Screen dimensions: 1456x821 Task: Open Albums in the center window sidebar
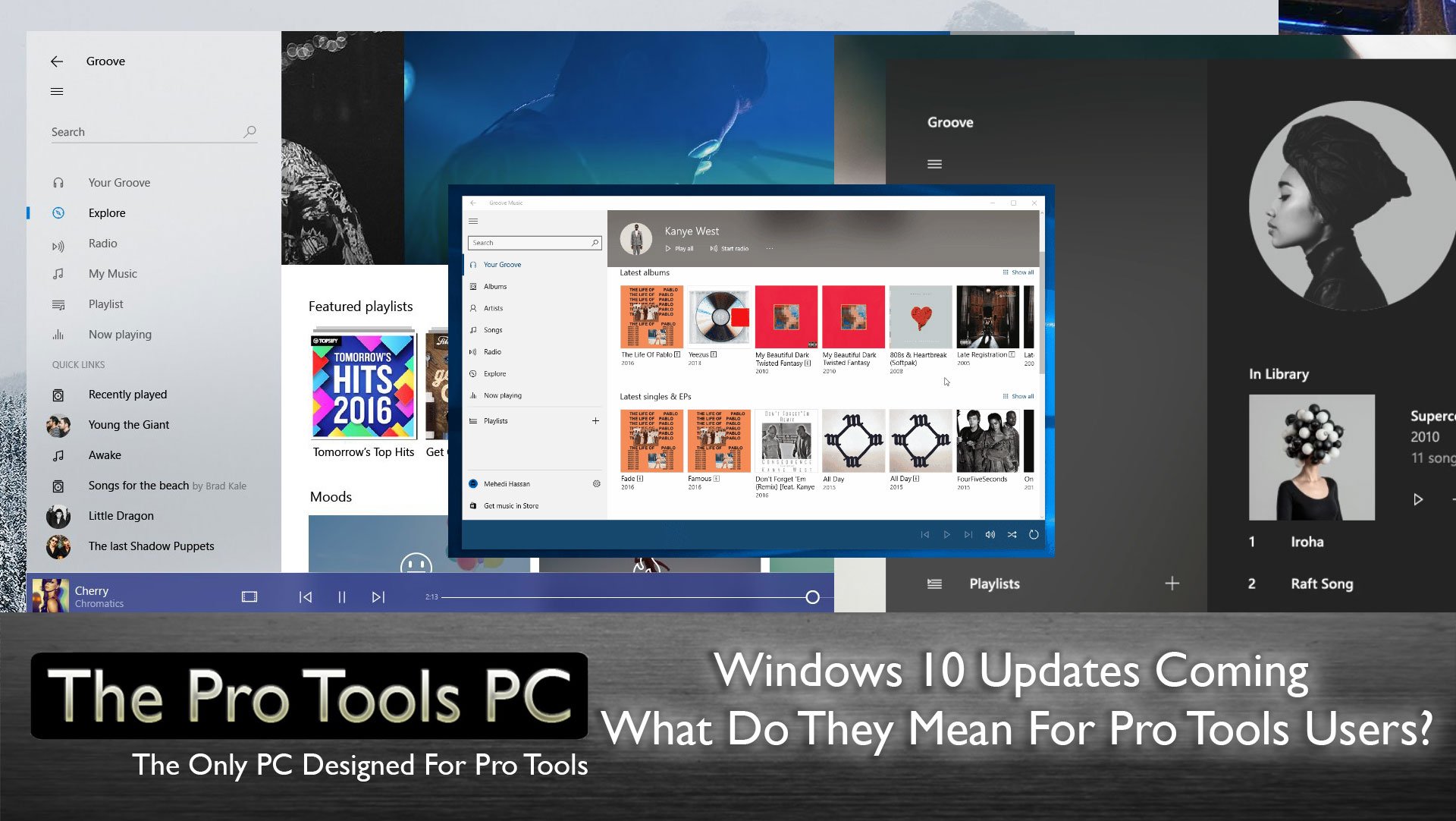[495, 287]
